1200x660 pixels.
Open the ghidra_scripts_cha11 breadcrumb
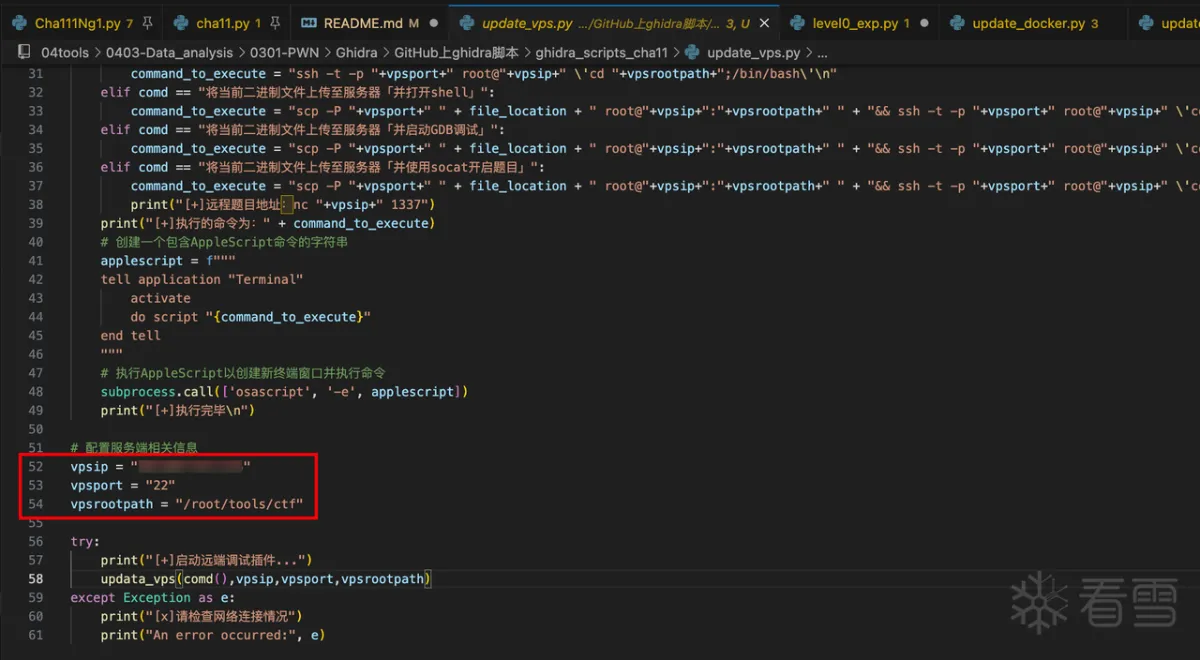pos(601,53)
